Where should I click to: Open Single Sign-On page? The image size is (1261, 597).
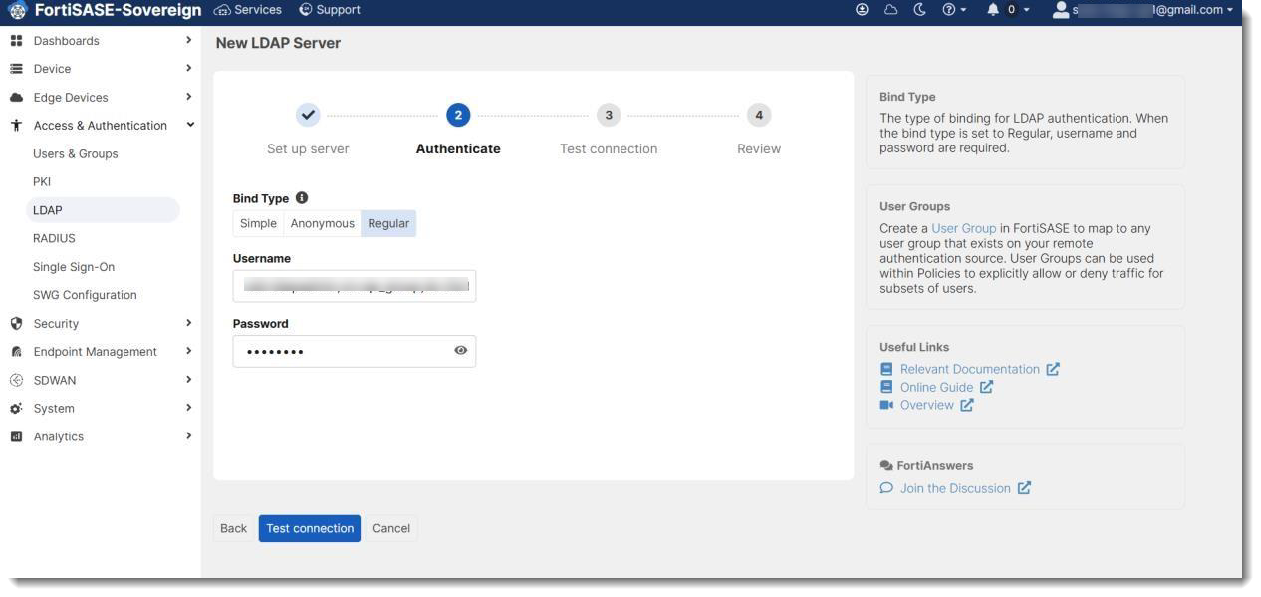click(74, 267)
